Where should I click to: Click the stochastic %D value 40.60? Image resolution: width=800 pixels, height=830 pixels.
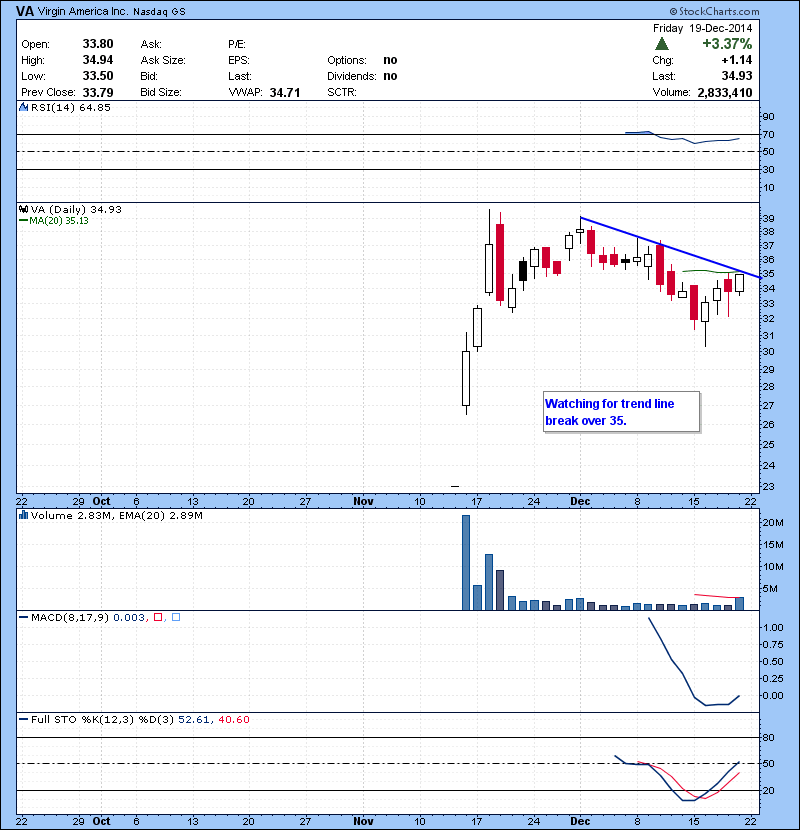(233, 719)
